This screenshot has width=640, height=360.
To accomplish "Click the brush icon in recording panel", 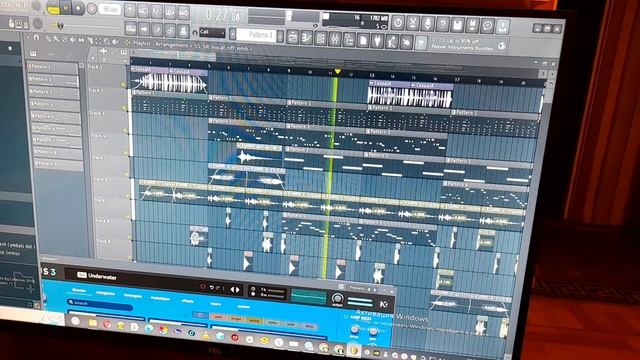I will (x=157, y=29).
